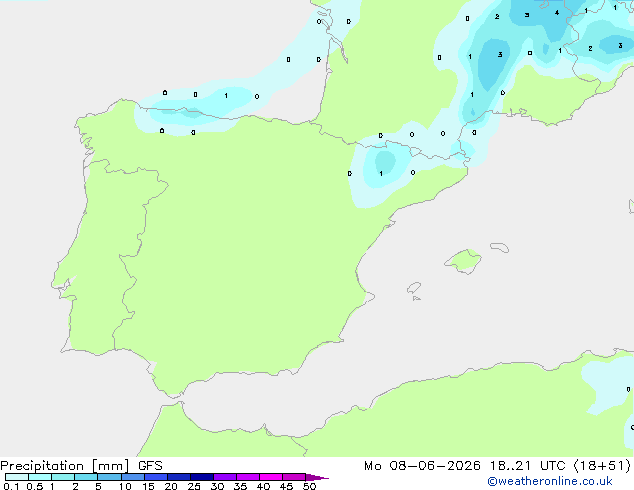Click the Menorca island outline
Image resolution: width=634 pixels, height=490 pixels.
(500, 247)
